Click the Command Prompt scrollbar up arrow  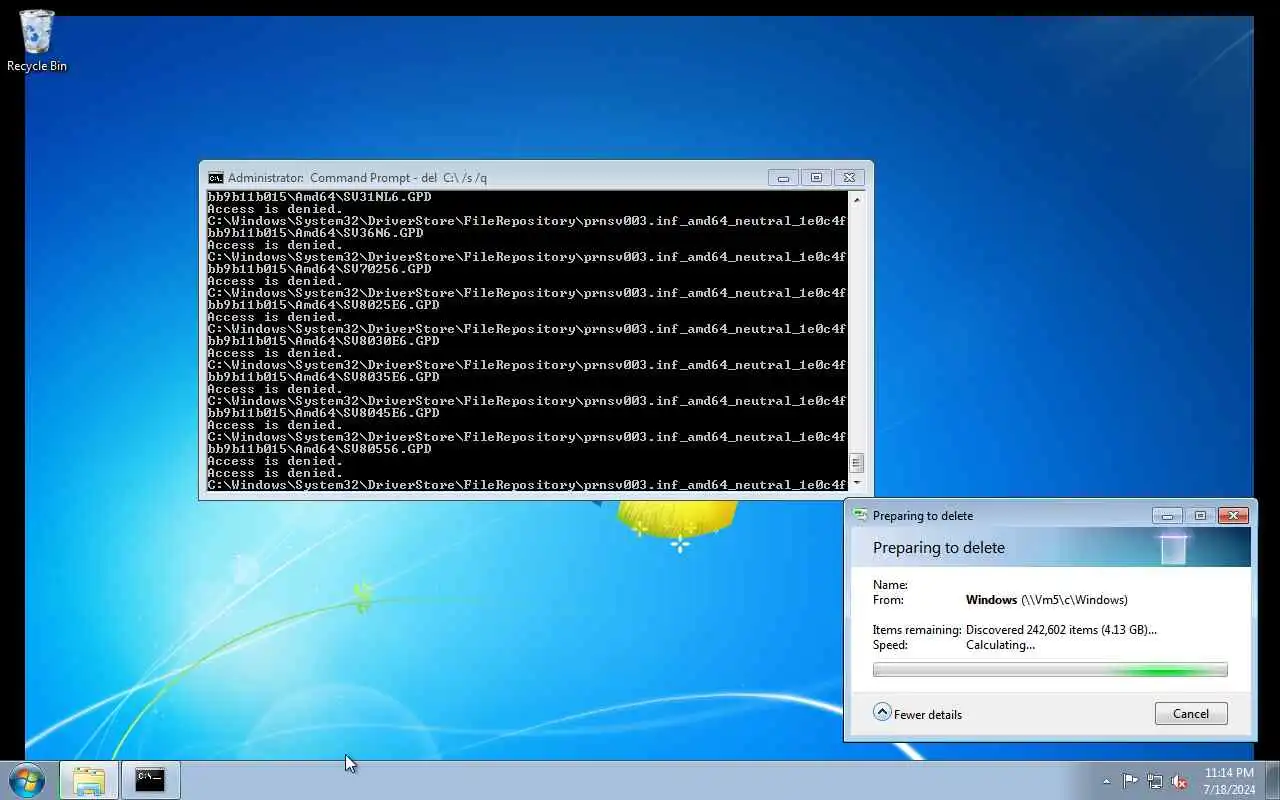pos(856,198)
